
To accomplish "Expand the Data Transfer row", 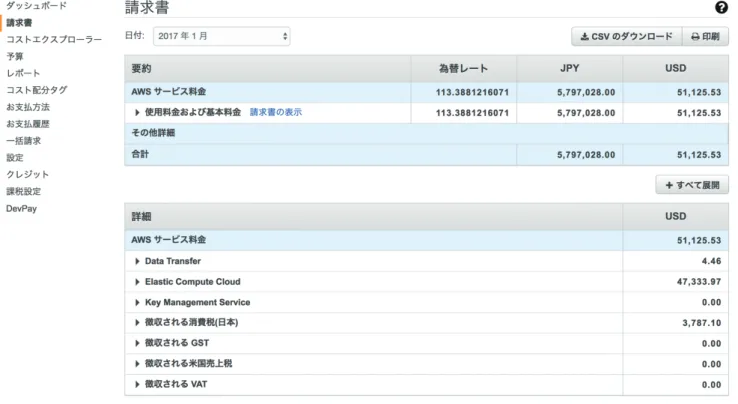I will click(x=137, y=261).
